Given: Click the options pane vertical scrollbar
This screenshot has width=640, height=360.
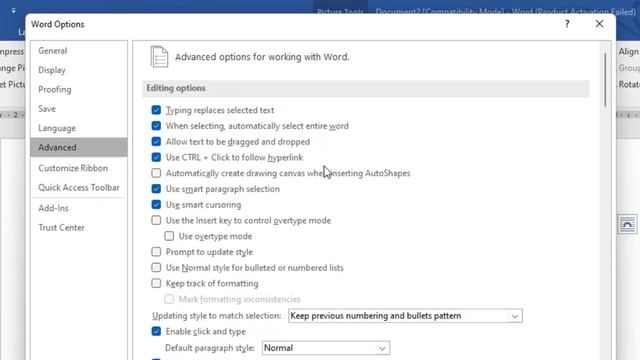Looking at the screenshot, I should 605,80.
